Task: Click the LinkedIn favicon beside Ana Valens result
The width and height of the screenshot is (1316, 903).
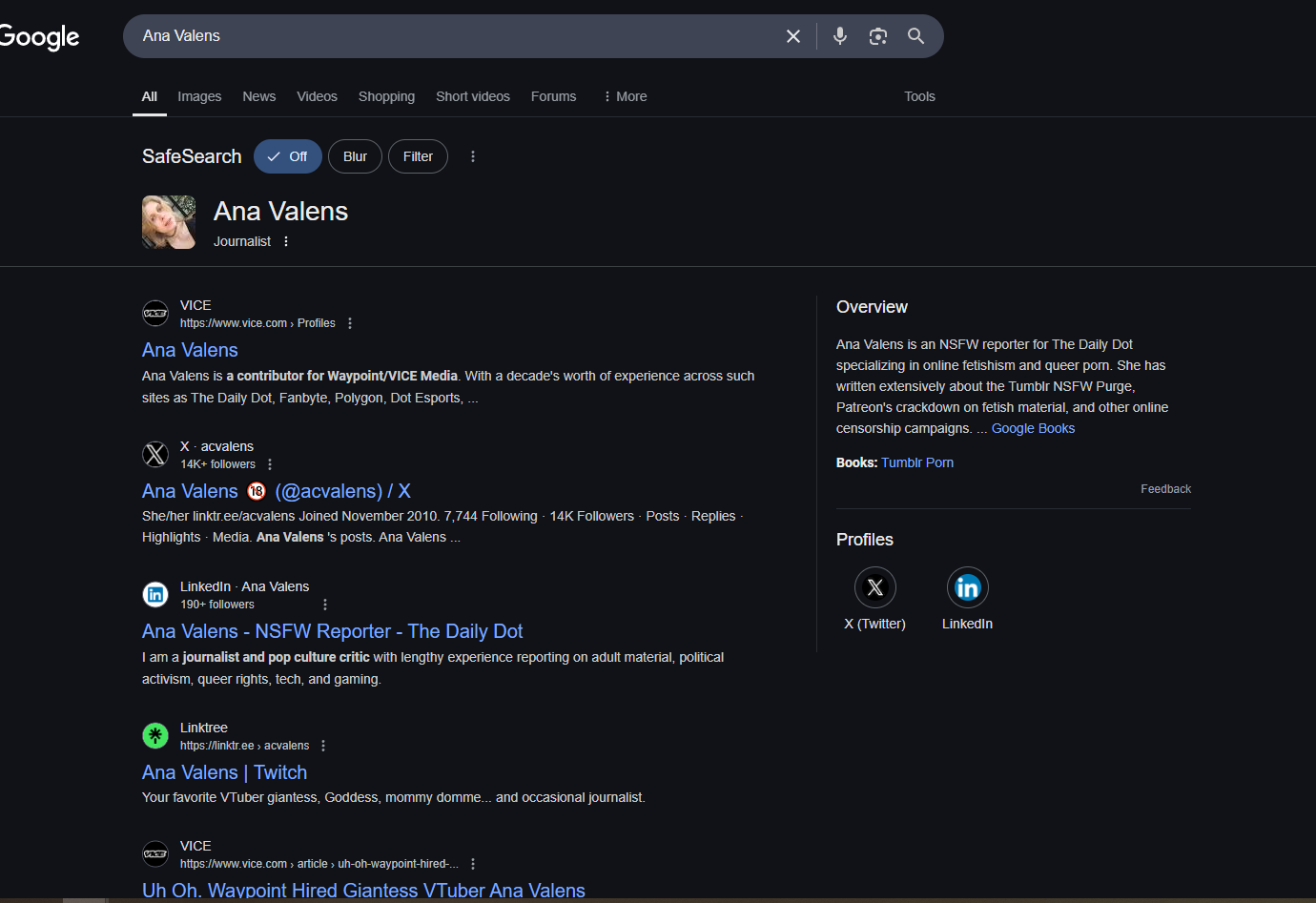Action: pos(155,595)
